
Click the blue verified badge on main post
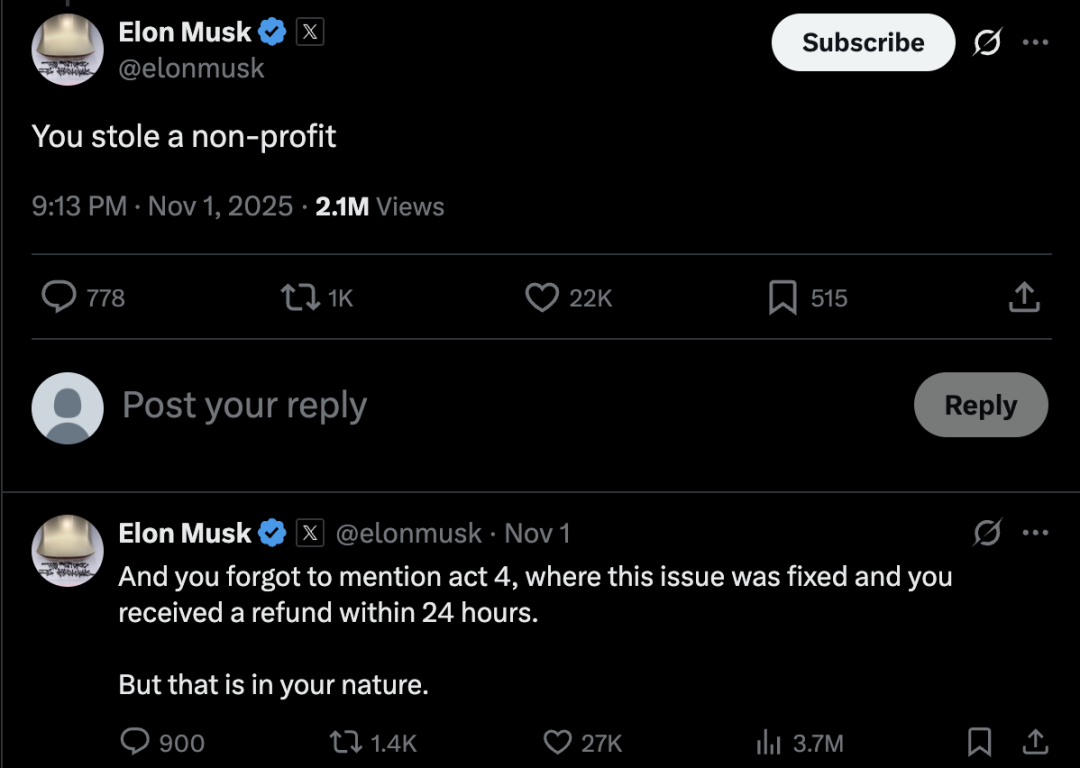pyautogui.click(x=272, y=32)
